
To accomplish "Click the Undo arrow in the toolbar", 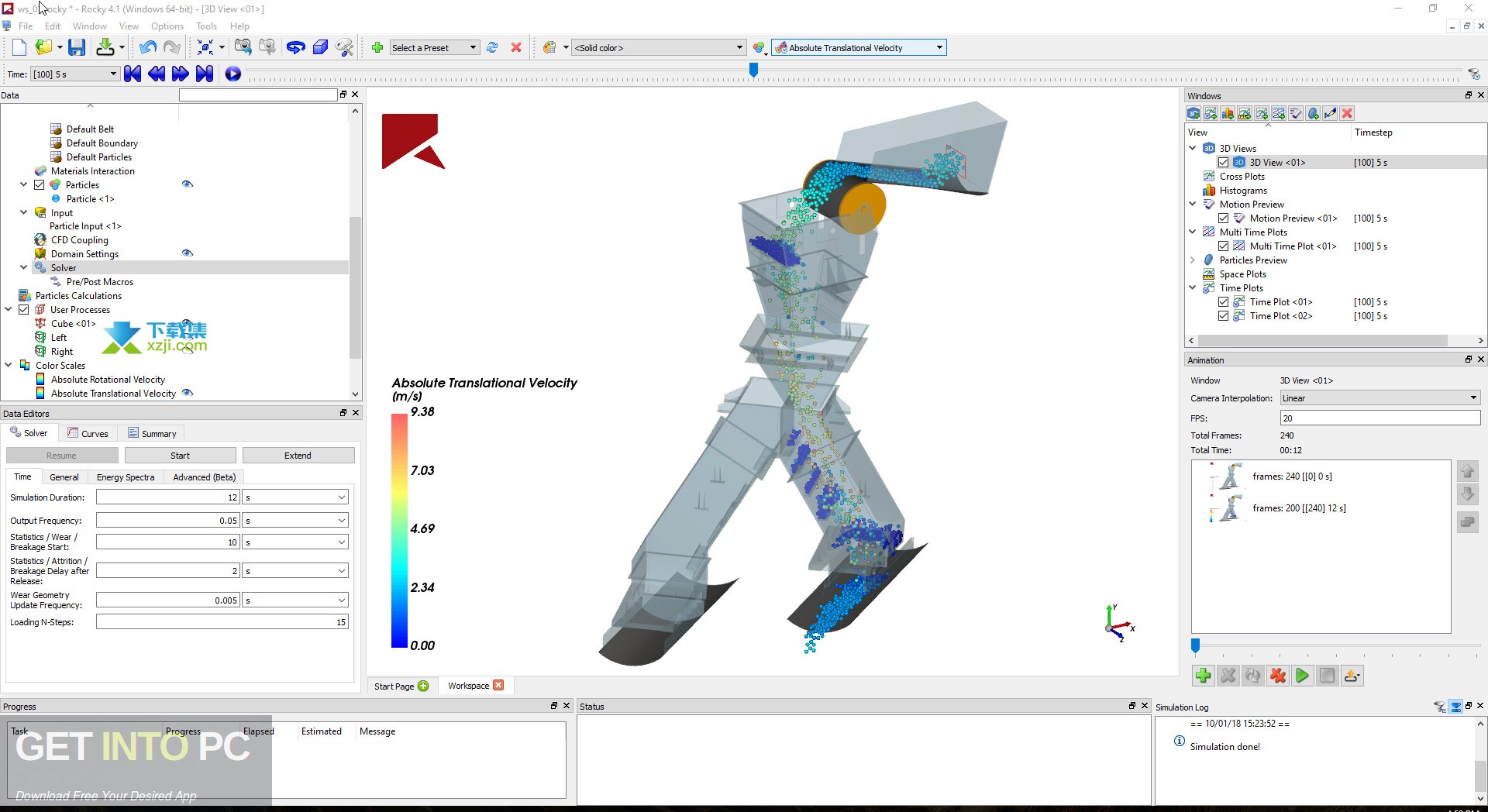I will pyautogui.click(x=147, y=47).
